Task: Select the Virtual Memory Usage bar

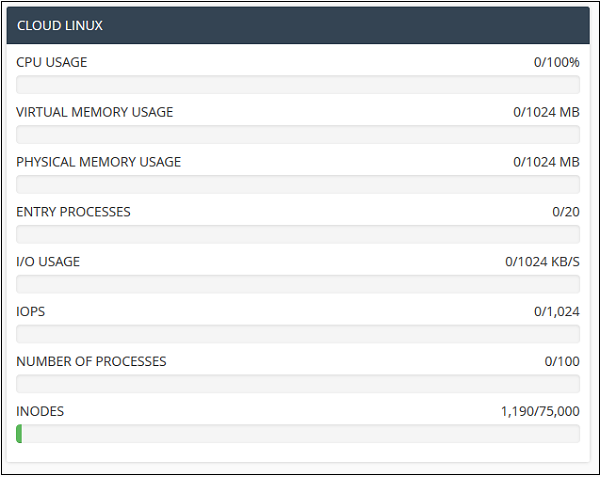Action: click(x=298, y=134)
